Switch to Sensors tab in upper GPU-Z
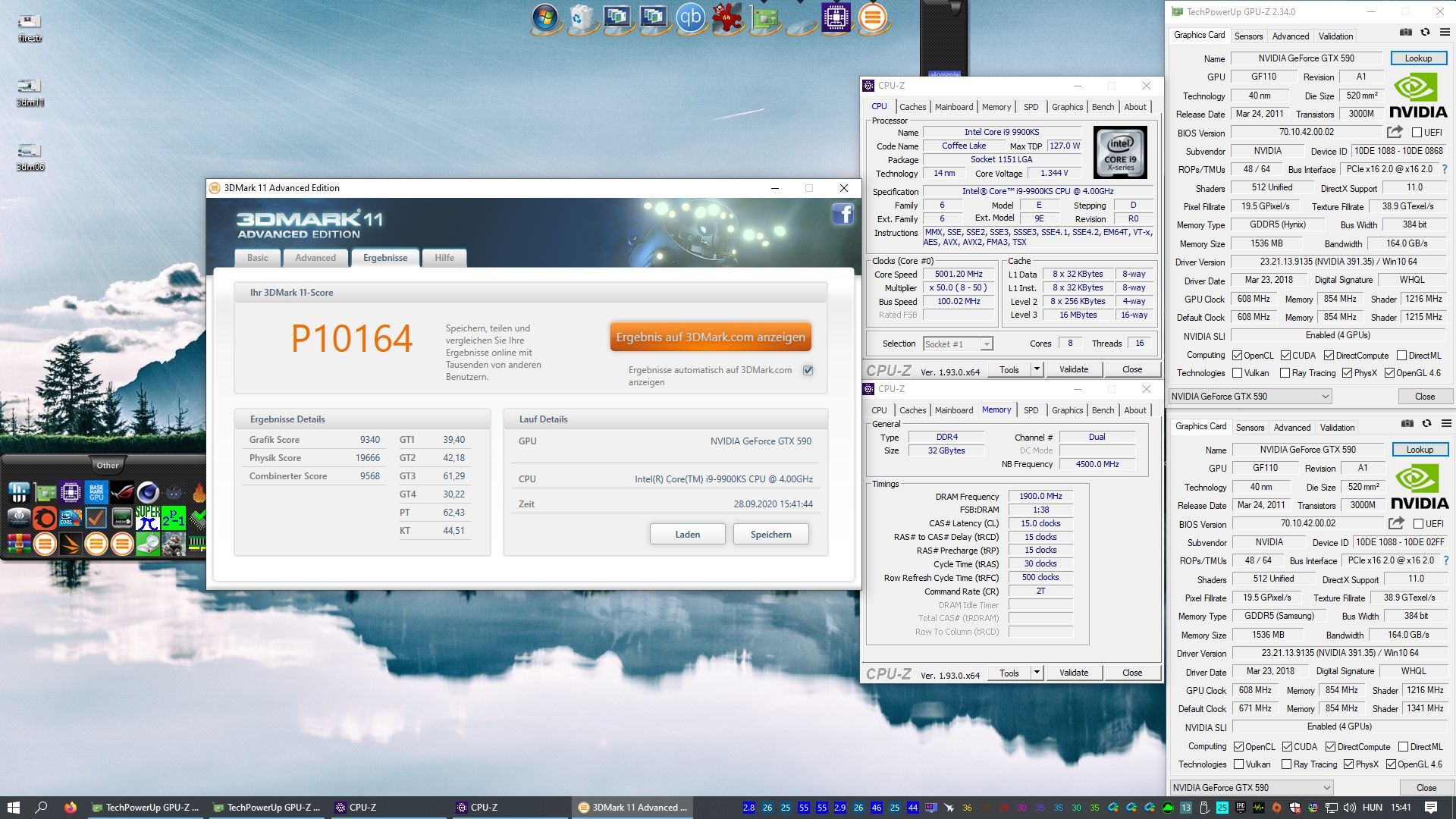 [1248, 36]
